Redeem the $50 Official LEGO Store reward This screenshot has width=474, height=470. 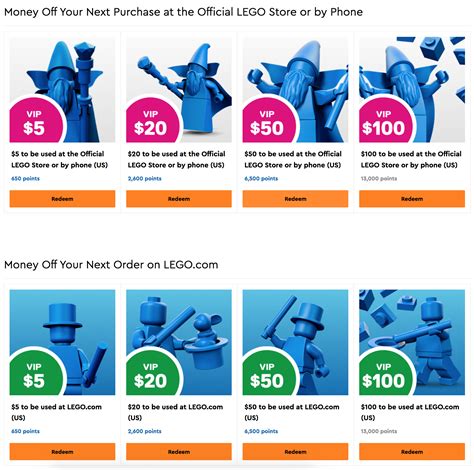pos(295,199)
